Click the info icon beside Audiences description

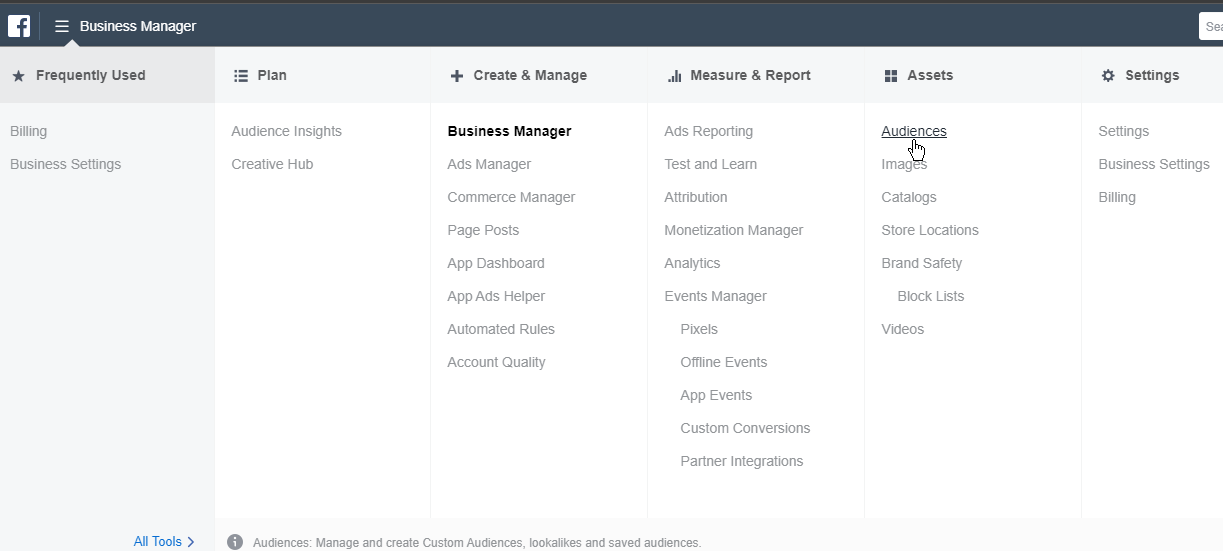tap(235, 542)
